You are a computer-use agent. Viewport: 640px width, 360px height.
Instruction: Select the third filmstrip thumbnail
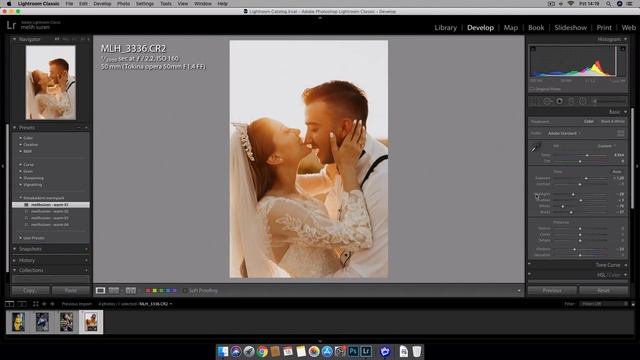(x=67, y=322)
